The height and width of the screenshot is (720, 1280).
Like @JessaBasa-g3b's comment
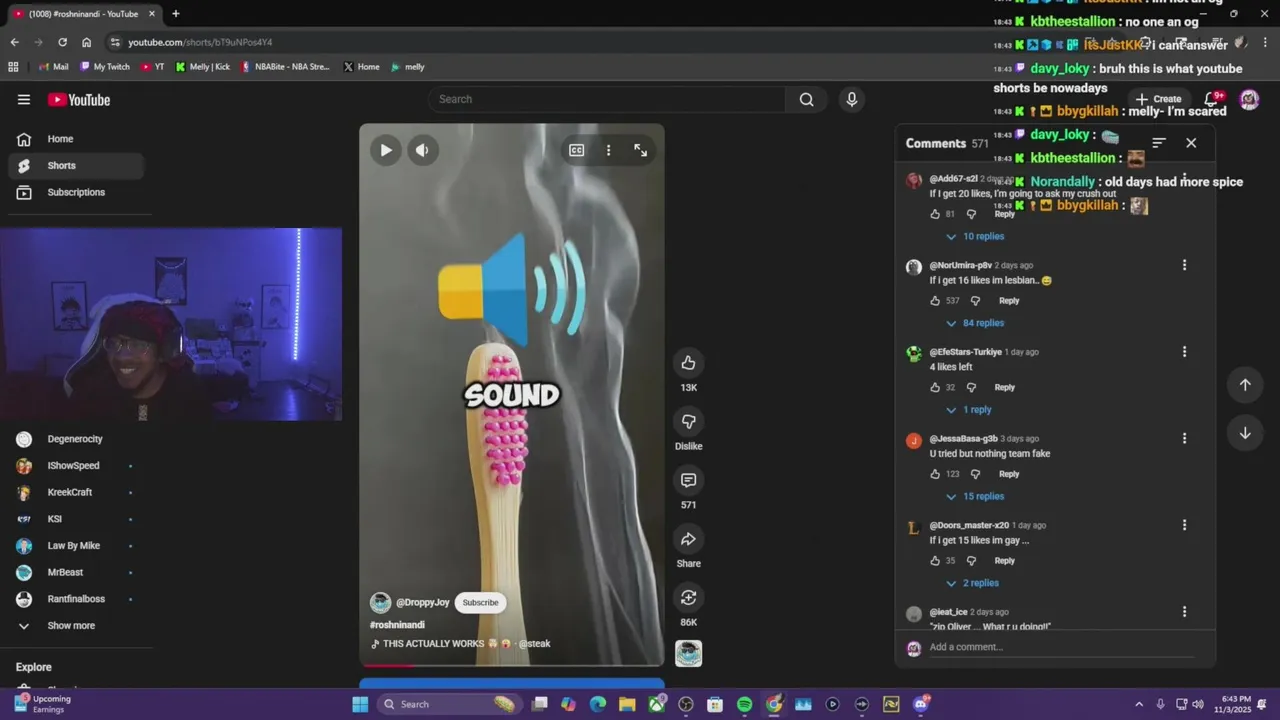coord(935,474)
